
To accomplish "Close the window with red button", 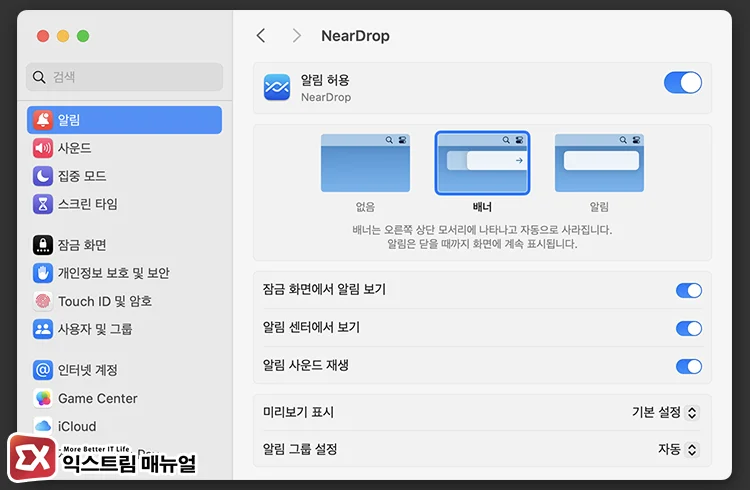I will coord(43,36).
